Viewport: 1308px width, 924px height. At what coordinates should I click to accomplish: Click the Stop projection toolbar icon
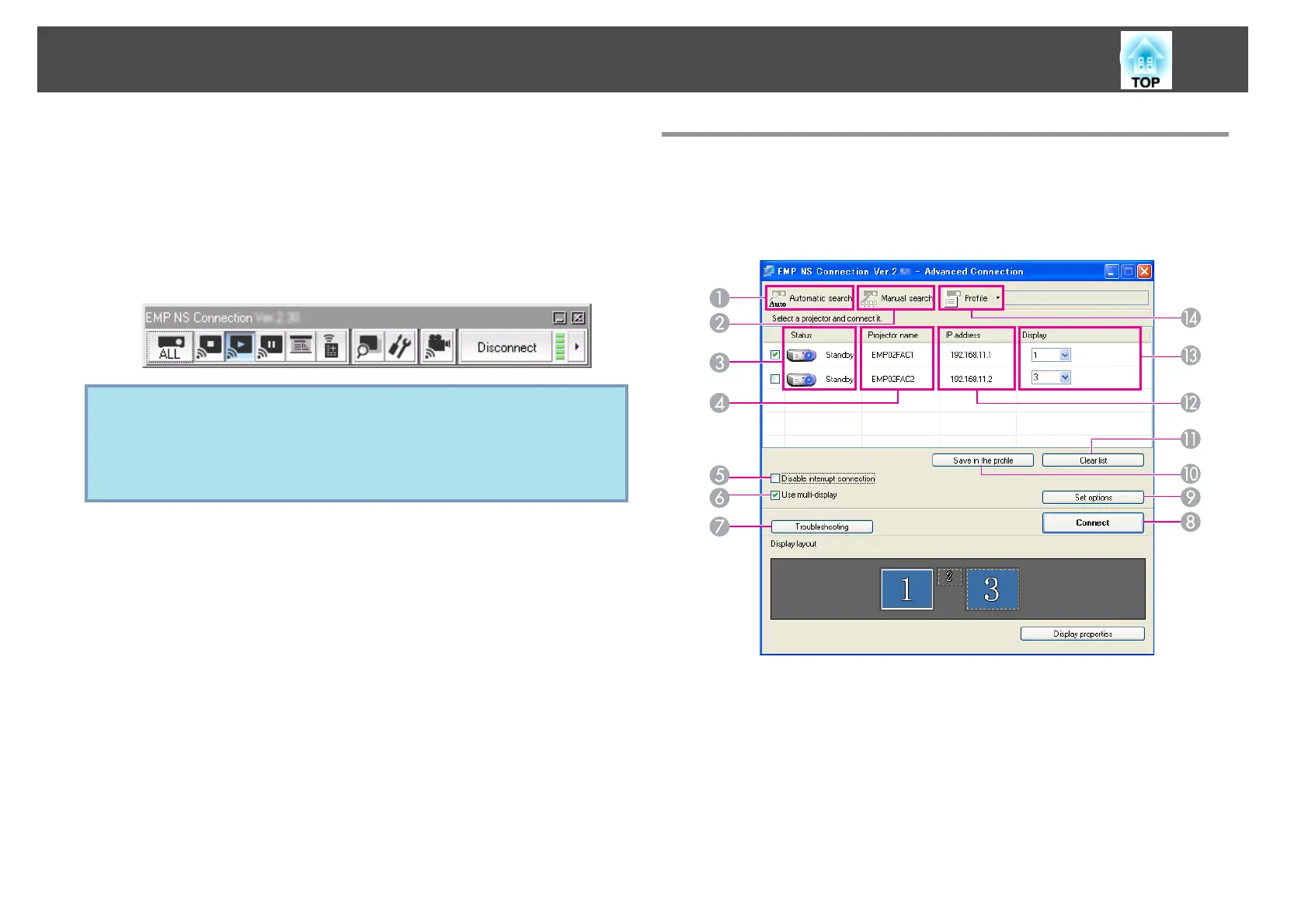tap(210, 346)
